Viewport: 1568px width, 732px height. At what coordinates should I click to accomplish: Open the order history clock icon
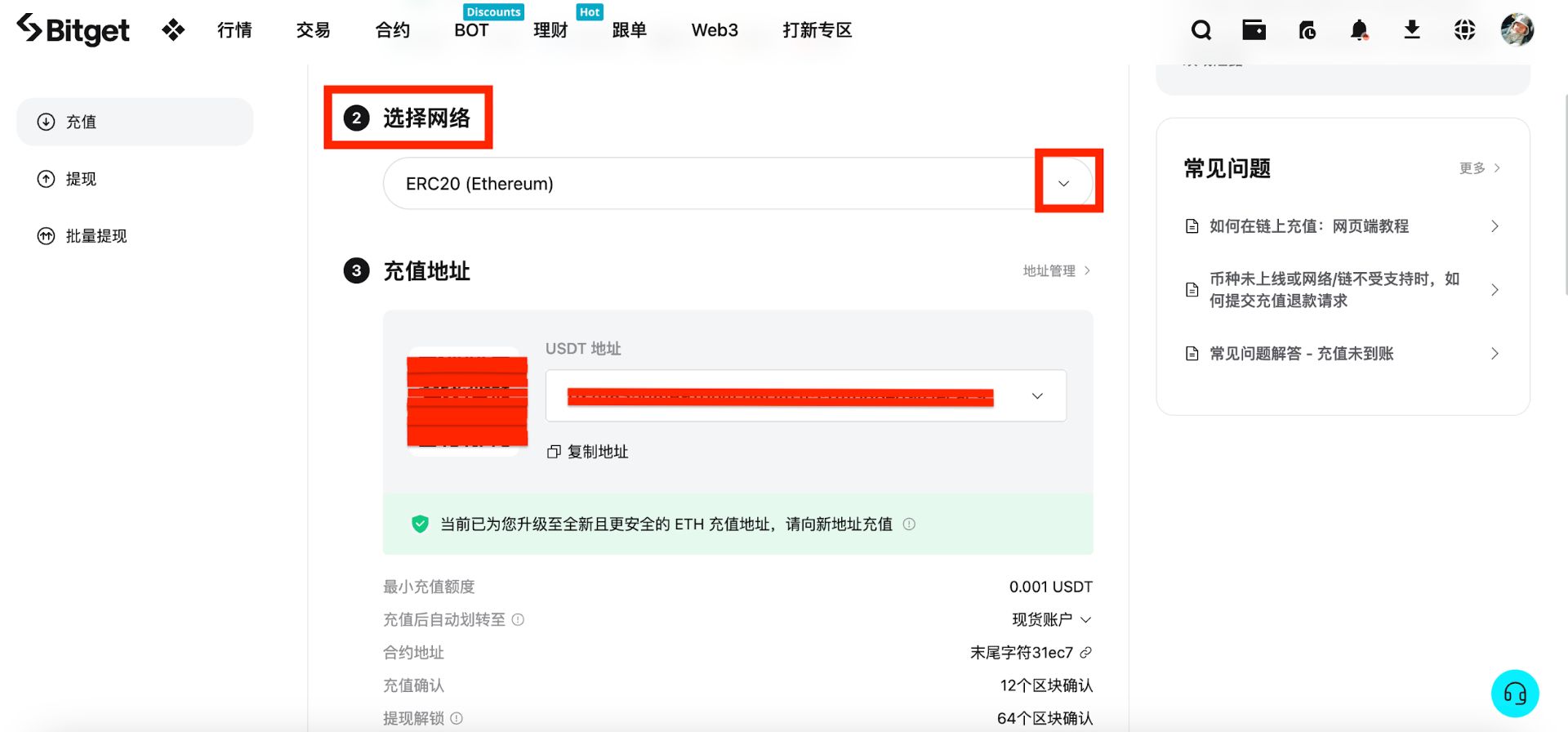[x=1307, y=30]
